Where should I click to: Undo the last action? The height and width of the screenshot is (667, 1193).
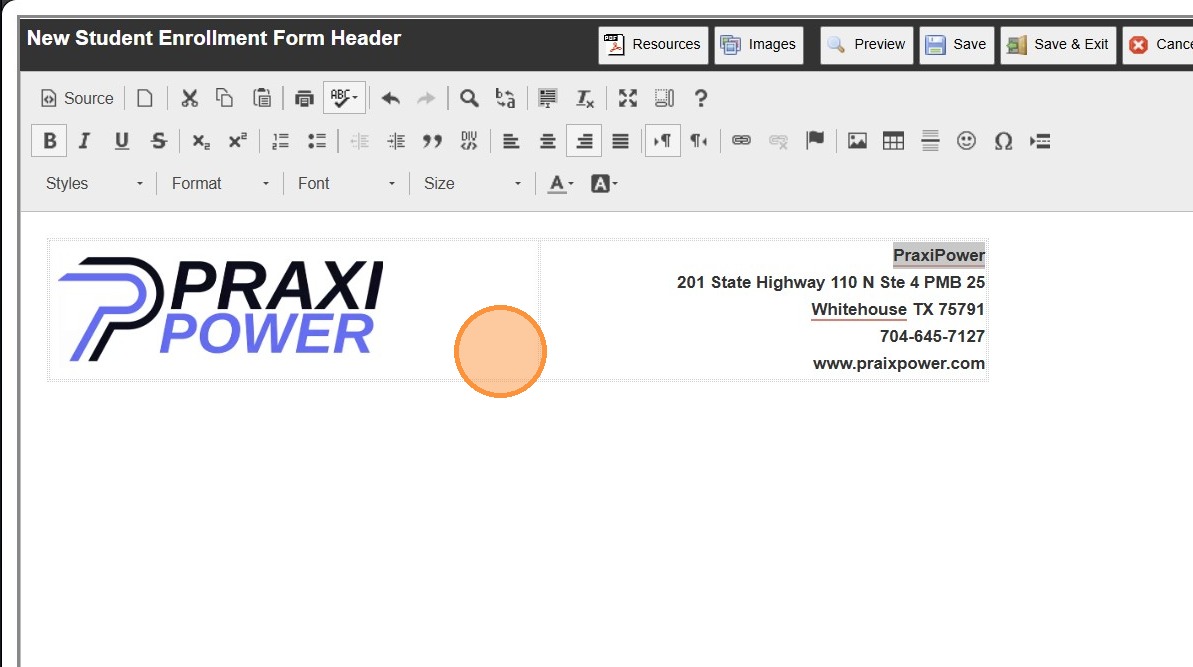click(x=390, y=98)
